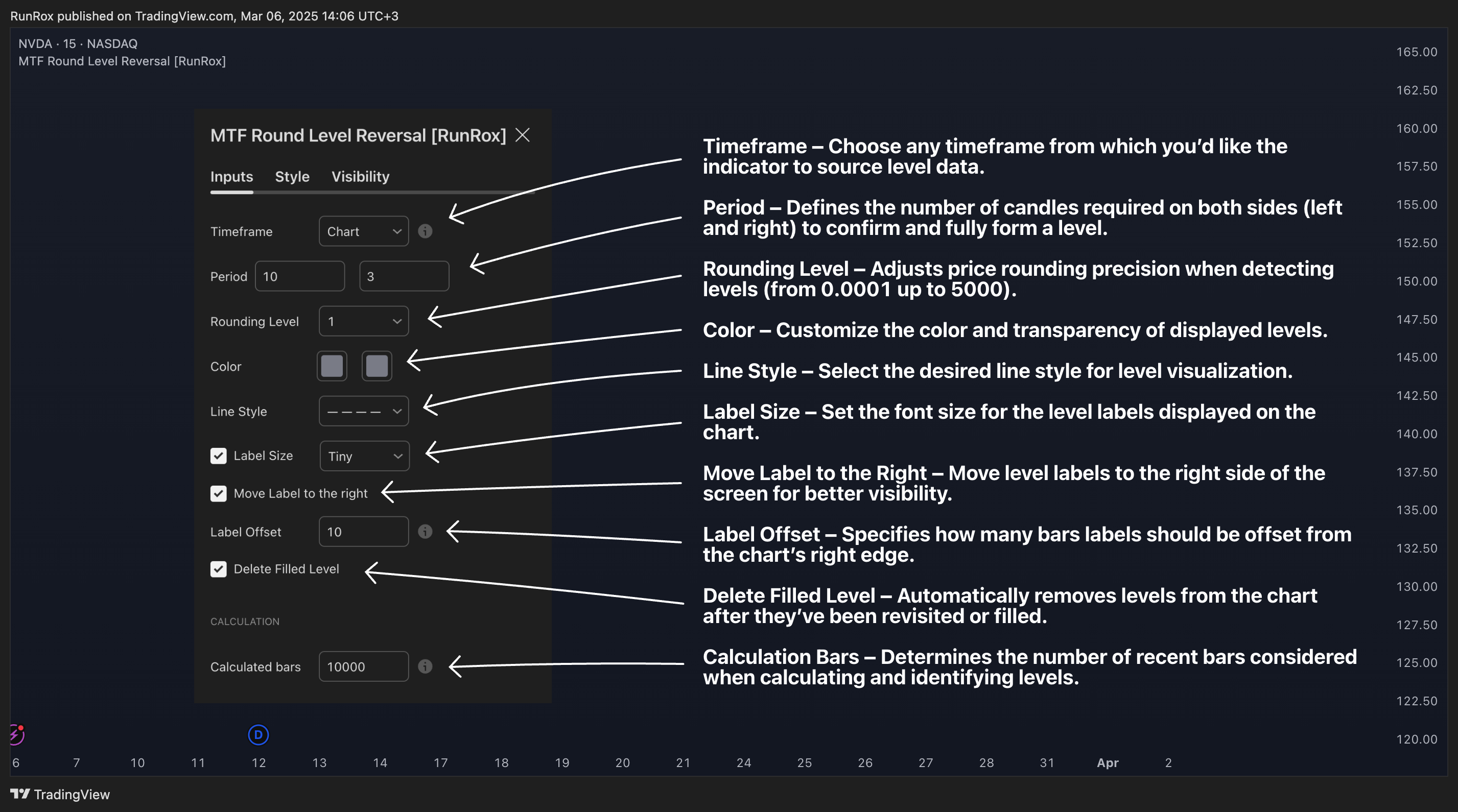Click the MTF Round Level Reversal chart legend
Viewport: 1458px width, 812px height.
pos(122,61)
